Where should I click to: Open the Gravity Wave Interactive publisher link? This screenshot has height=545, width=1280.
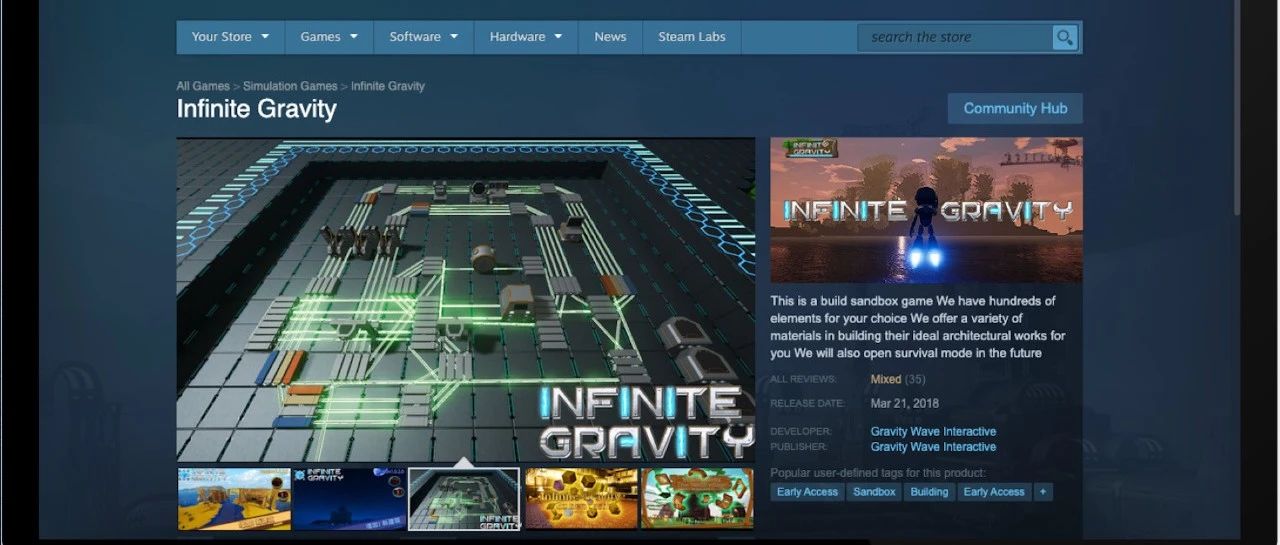point(933,447)
